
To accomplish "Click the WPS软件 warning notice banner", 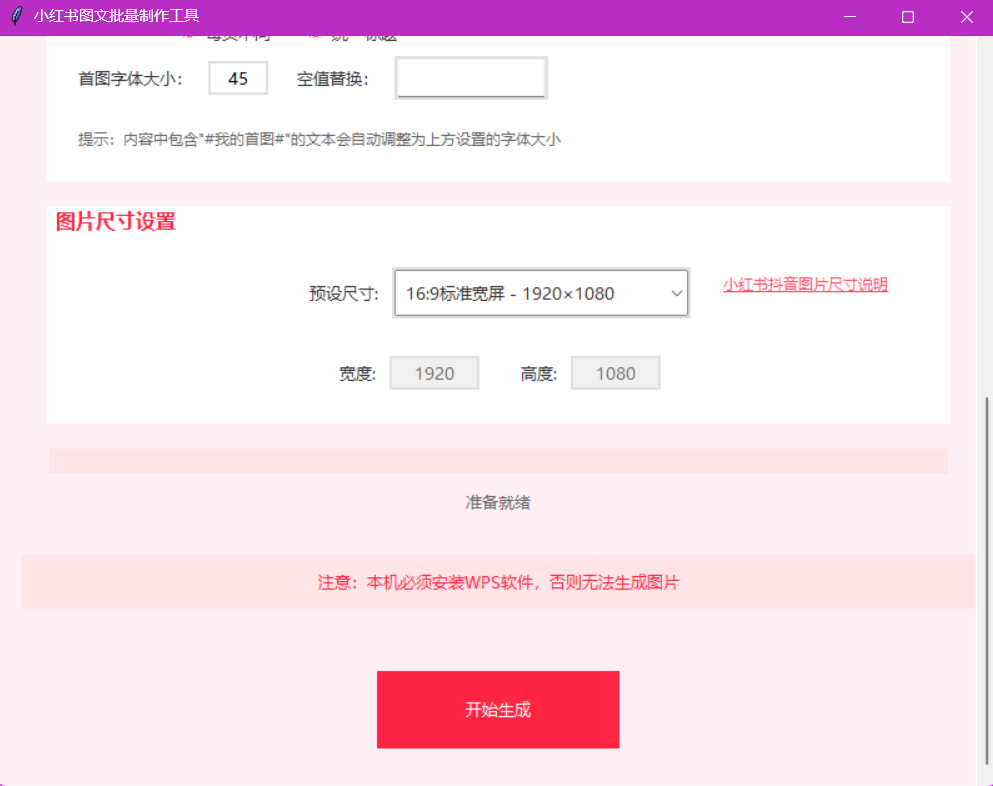I will [498, 582].
